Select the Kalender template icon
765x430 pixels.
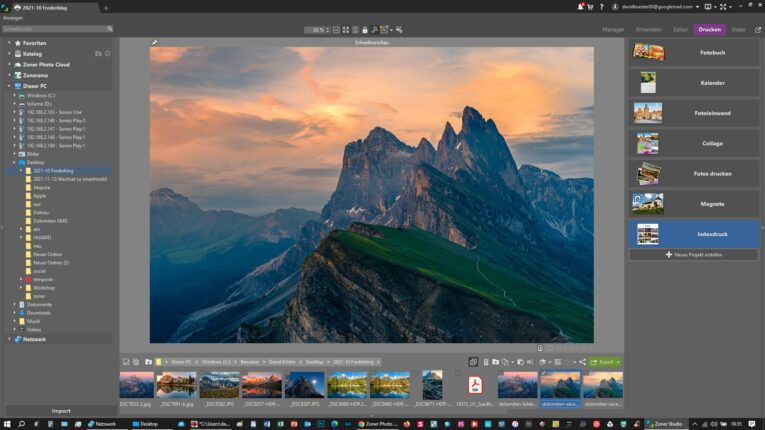click(x=647, y=82)
